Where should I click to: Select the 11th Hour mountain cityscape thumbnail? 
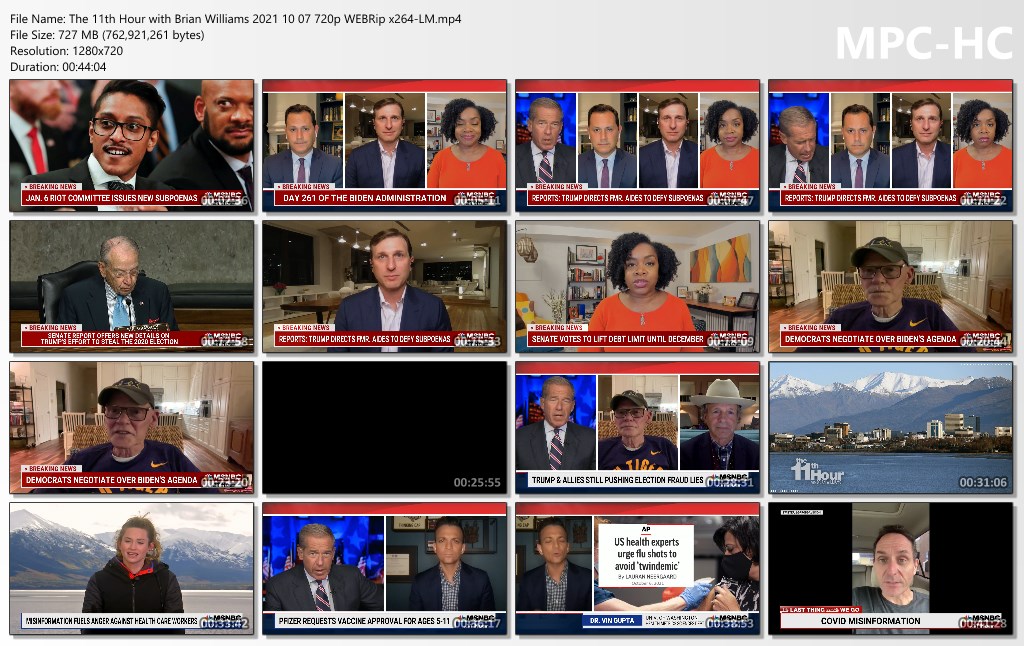(890, 428)
